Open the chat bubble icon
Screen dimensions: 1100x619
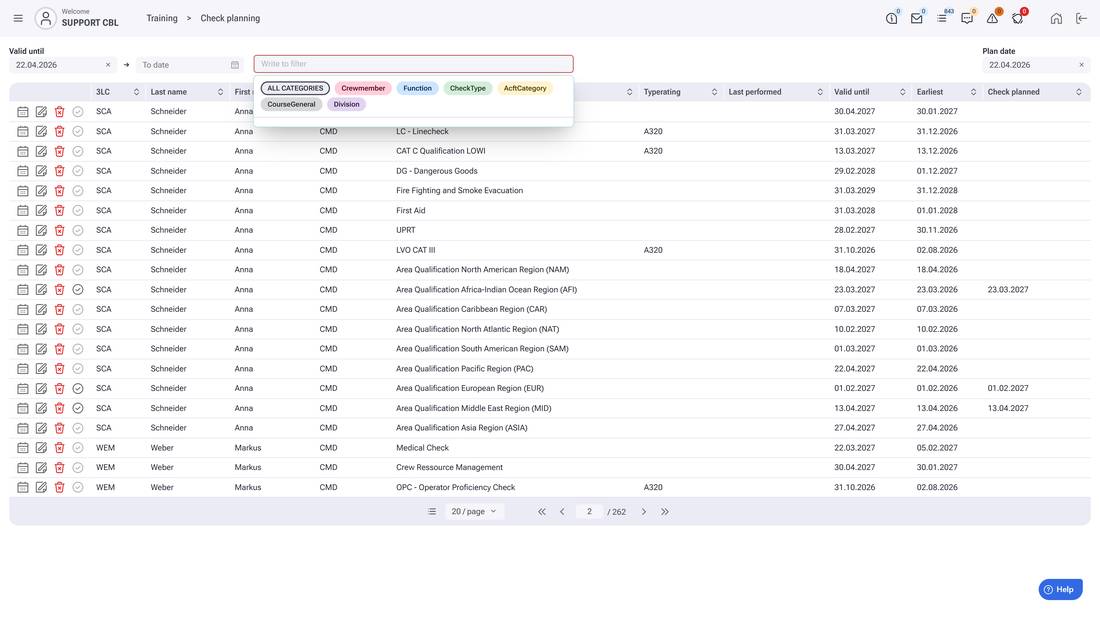click(967, 18)
